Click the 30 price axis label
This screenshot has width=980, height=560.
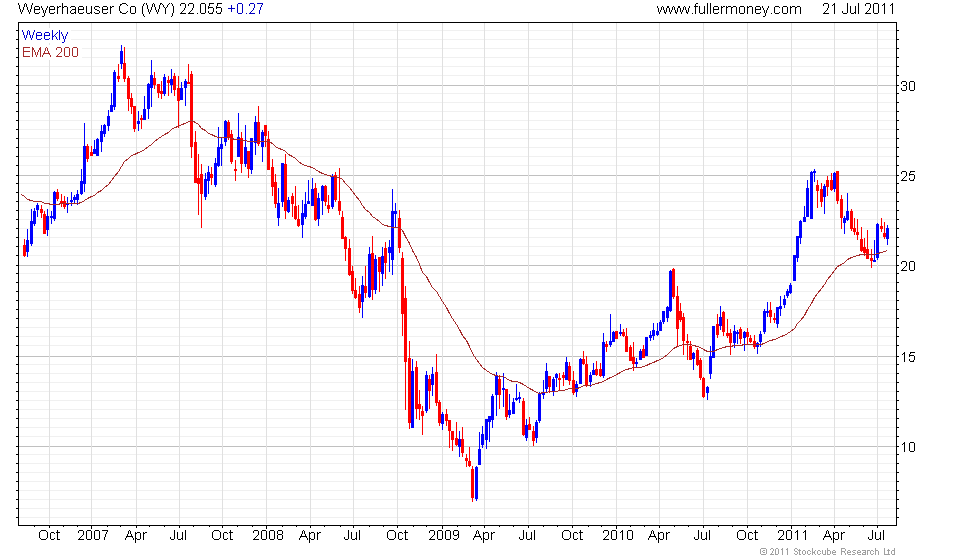[x=908, y=86]
